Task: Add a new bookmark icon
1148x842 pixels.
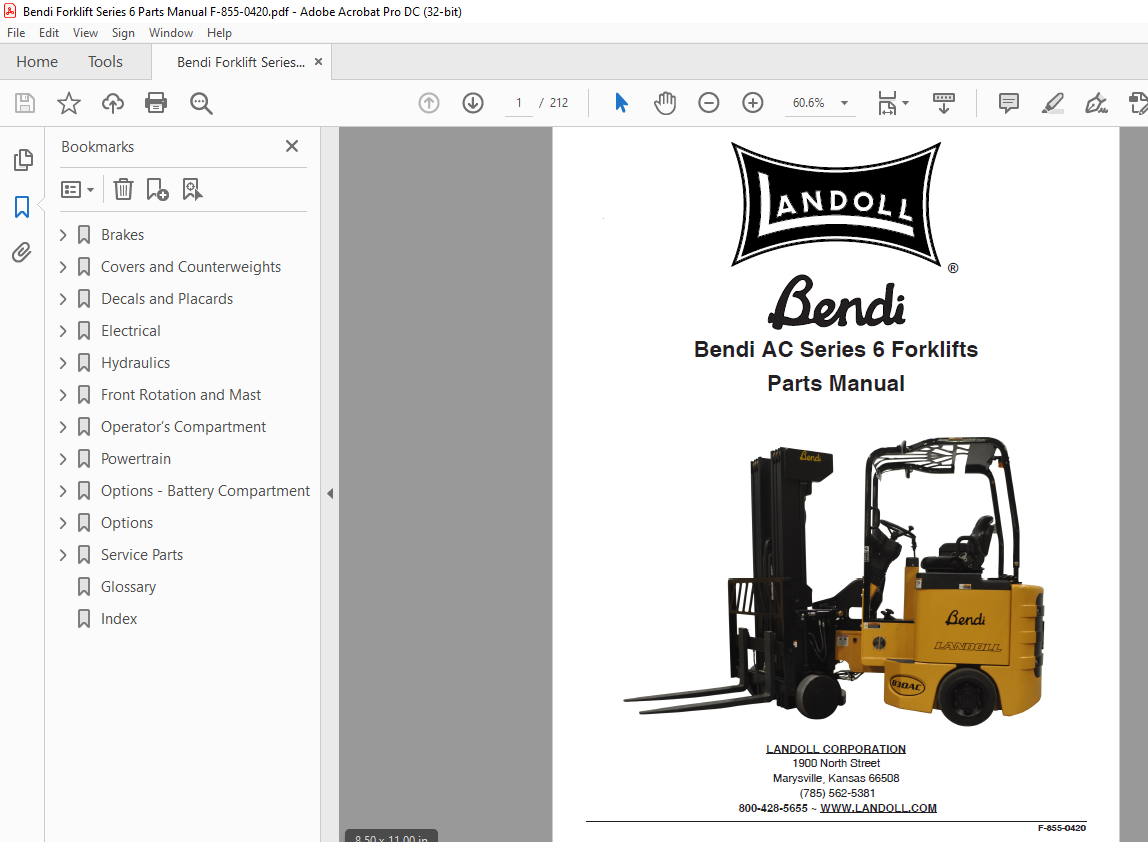Action: [157, 190]
